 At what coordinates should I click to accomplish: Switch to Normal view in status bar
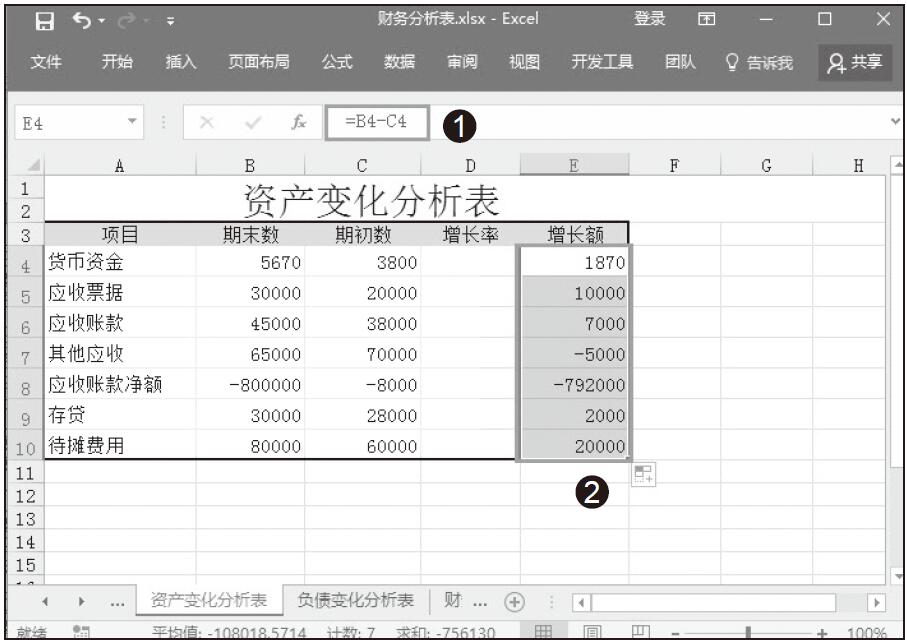[543, 634]
